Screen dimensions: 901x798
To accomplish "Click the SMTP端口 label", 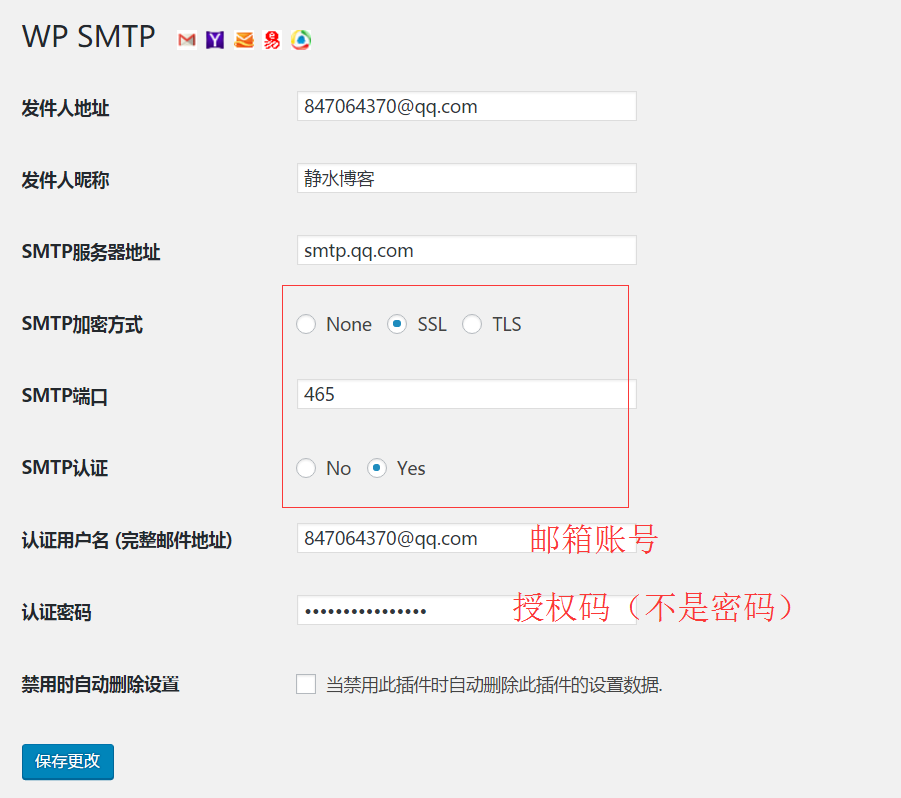I will click(65, 396).
